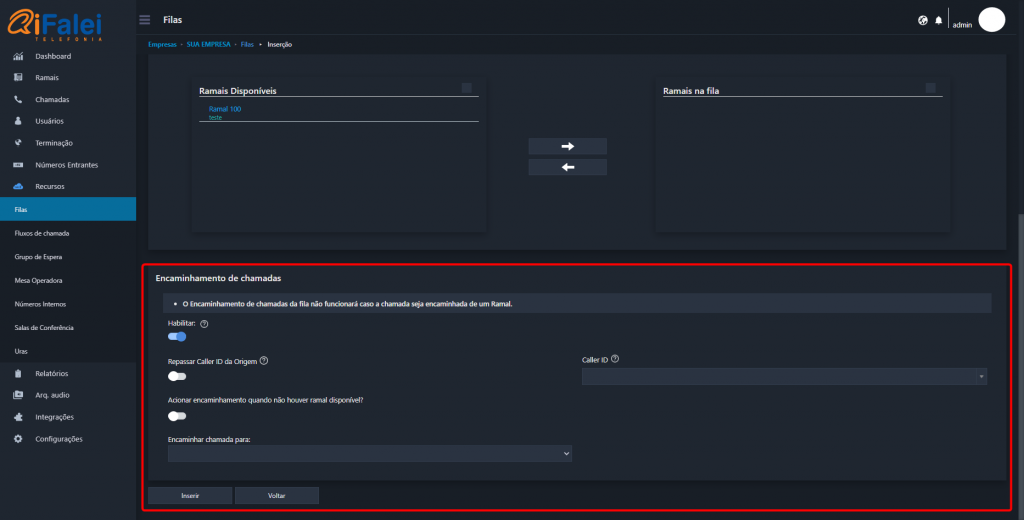Select Ramal 100 in available list
The width and height of the screenshot is (1024, 520).
click(225, 108)
